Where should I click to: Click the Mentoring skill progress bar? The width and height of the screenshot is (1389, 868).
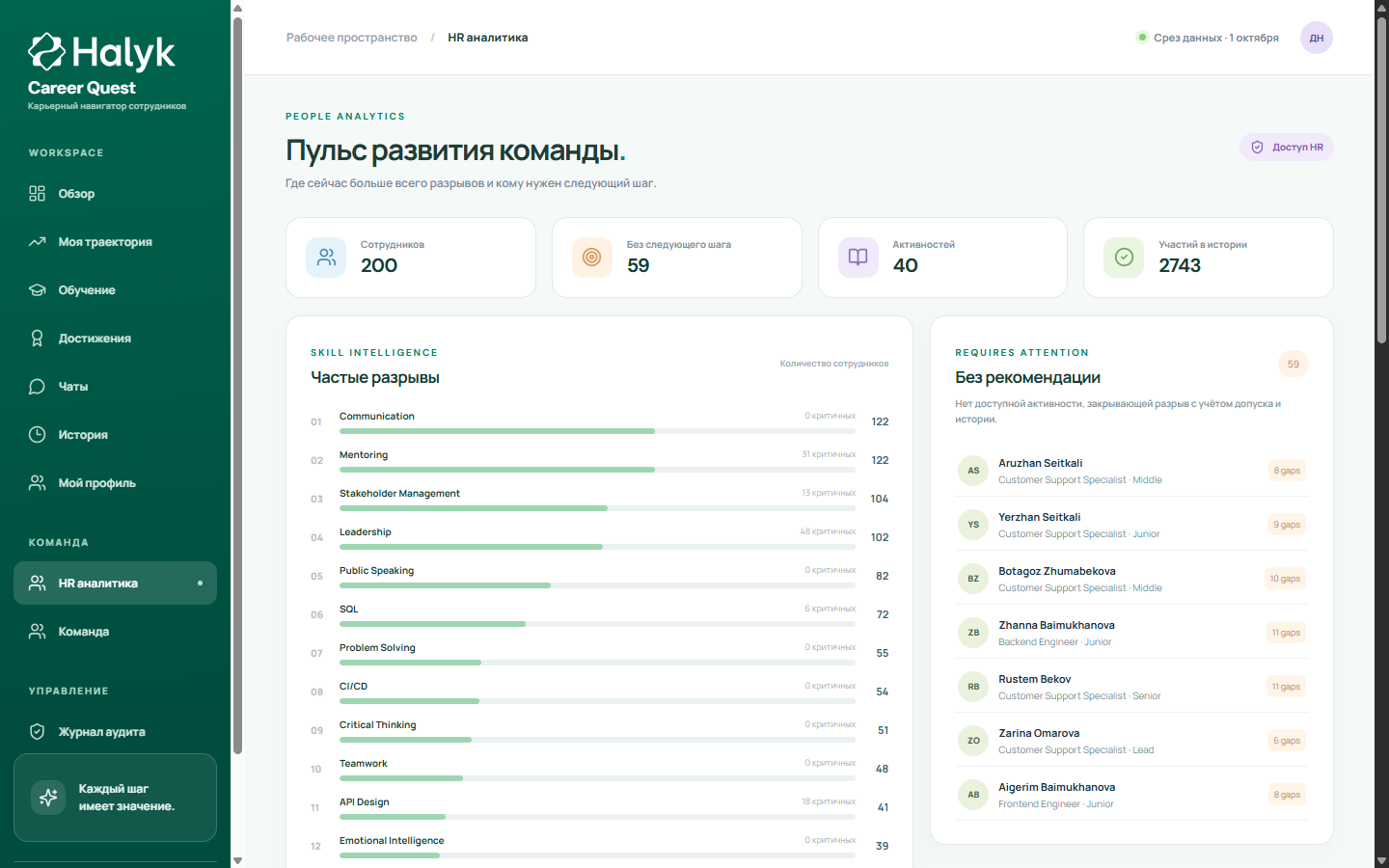point(597,470)
